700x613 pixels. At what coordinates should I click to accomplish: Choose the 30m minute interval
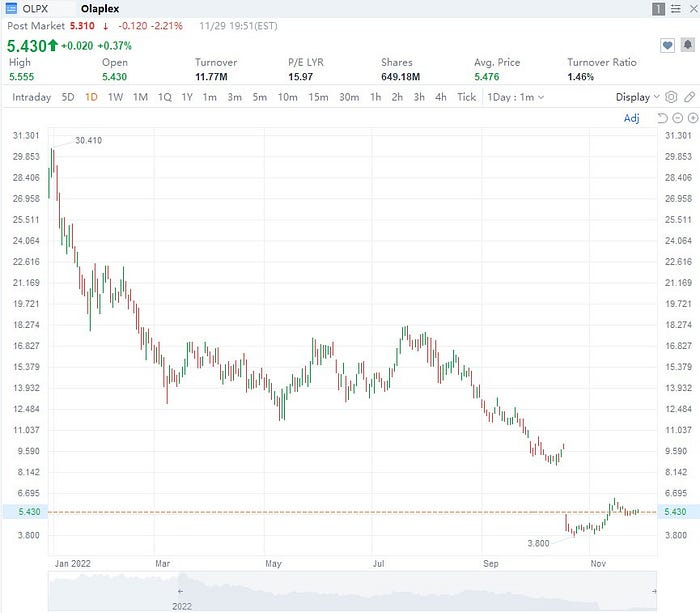[349, 97]
